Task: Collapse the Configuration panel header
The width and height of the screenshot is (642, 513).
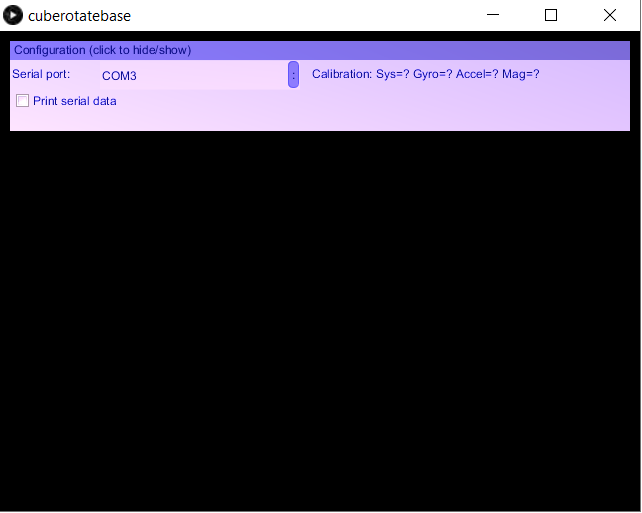Action: 102,50
